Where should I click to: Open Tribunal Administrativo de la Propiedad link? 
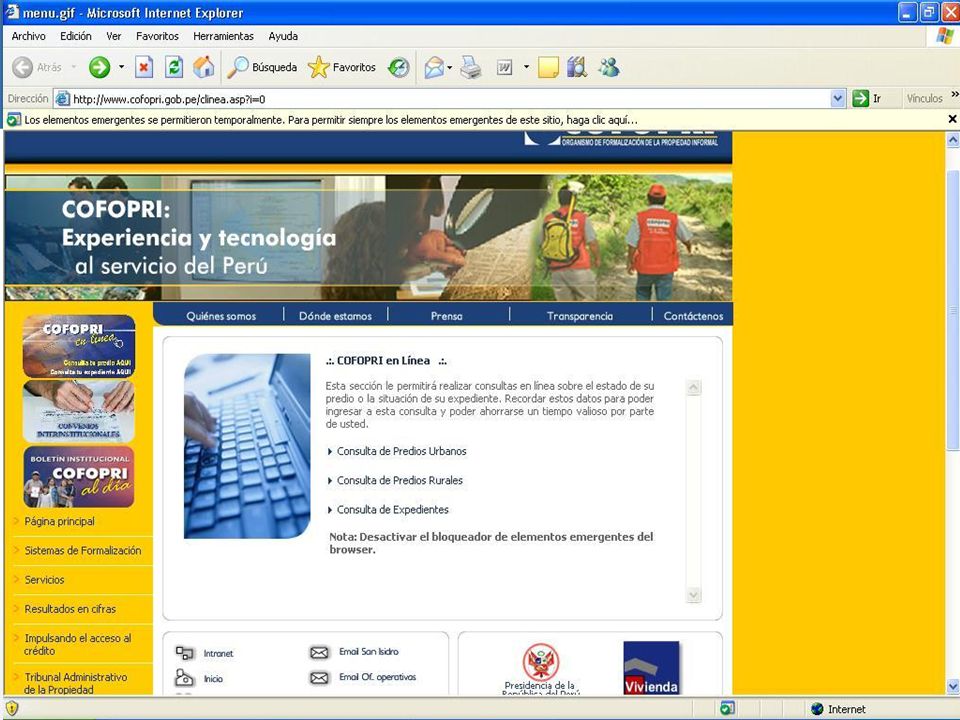76,683
